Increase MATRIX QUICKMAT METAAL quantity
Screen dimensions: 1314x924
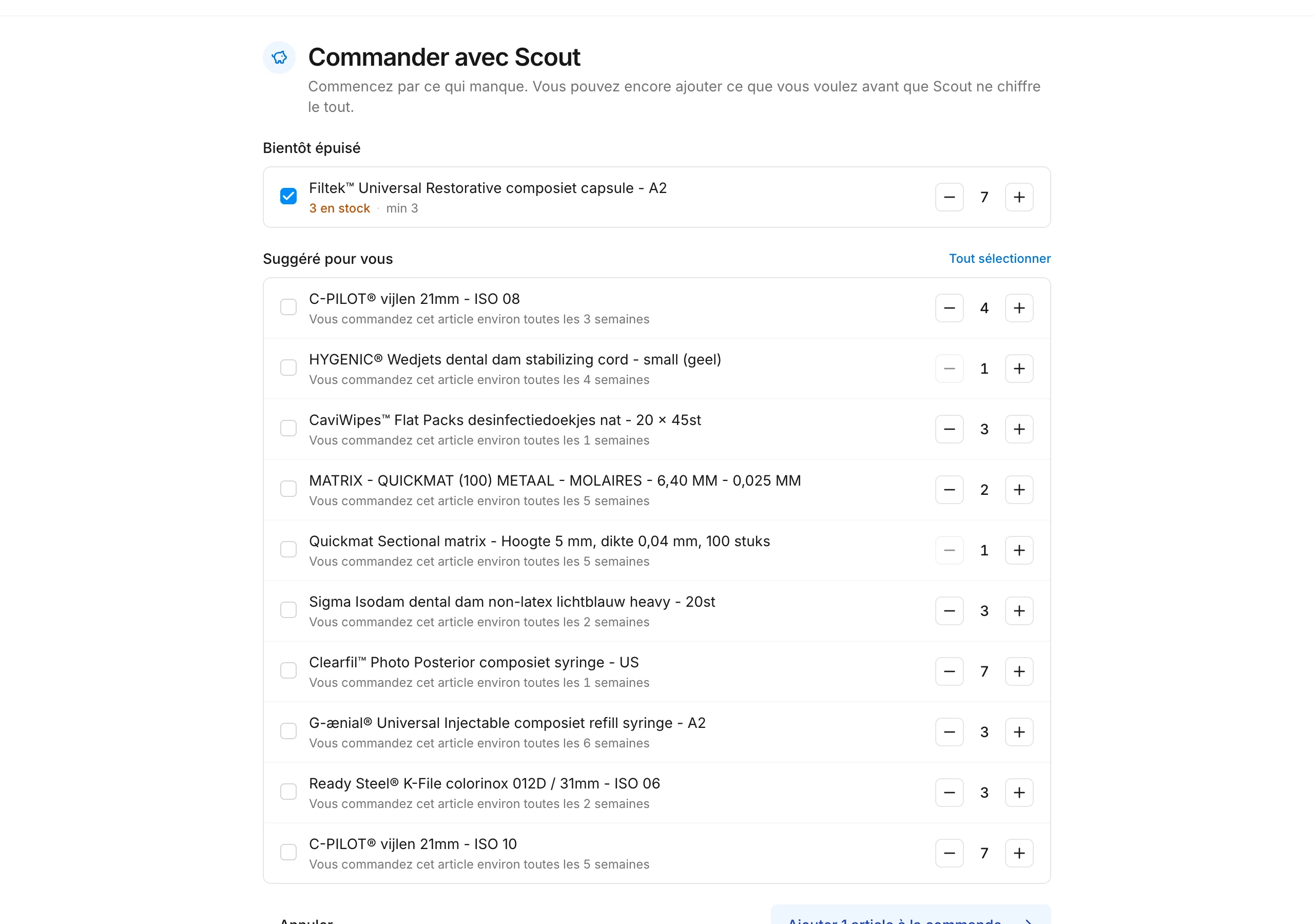pos(1019,490)
